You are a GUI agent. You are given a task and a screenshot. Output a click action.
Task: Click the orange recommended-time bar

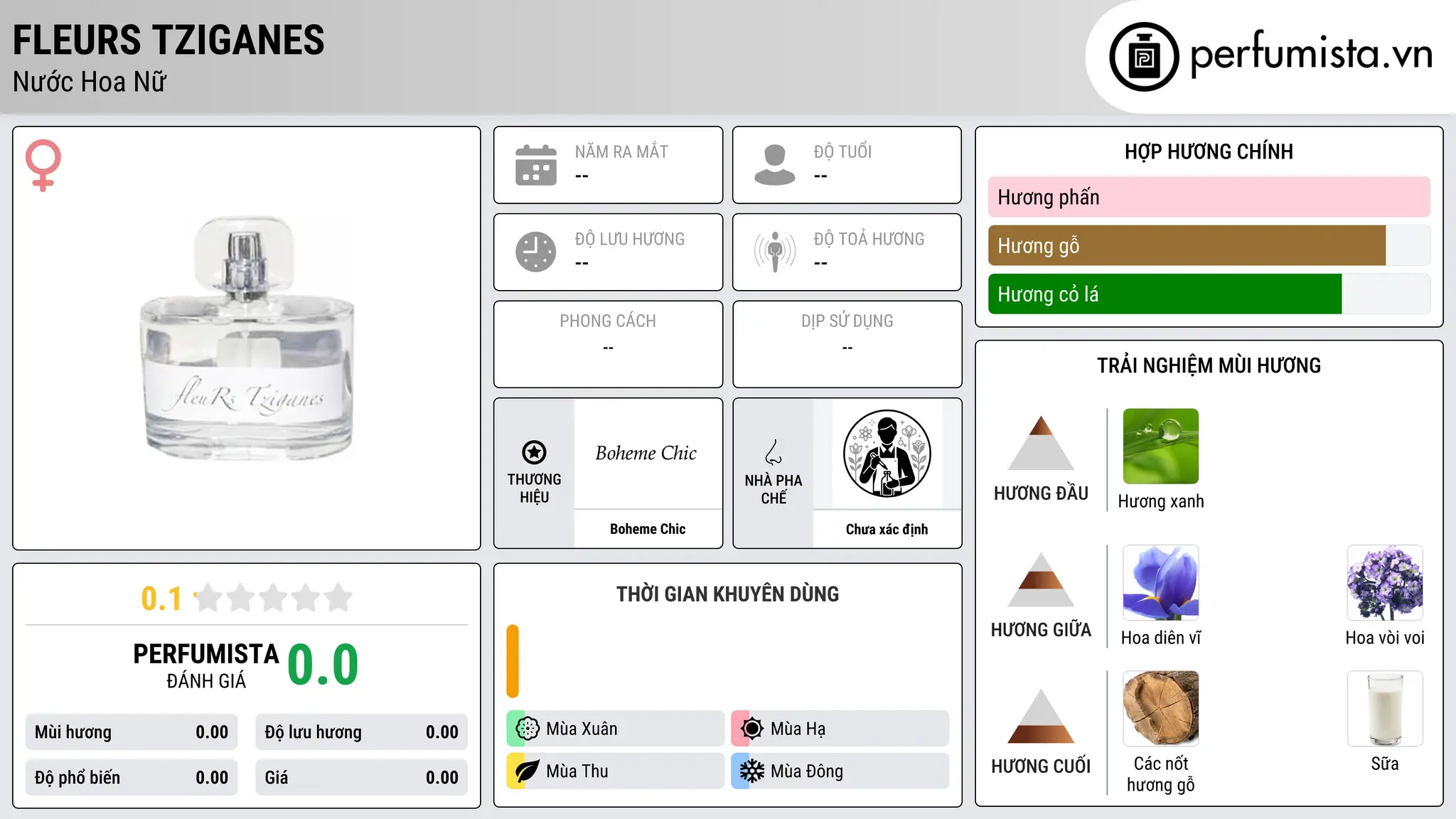click(513, 661)
